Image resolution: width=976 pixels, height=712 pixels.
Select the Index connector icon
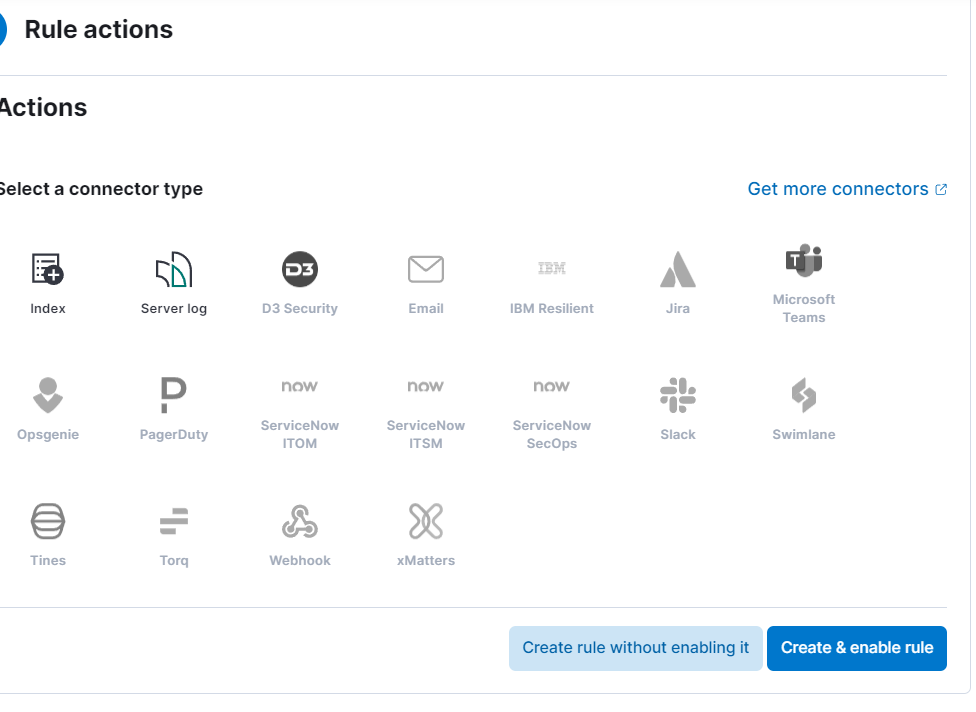(x=48, y=269)
